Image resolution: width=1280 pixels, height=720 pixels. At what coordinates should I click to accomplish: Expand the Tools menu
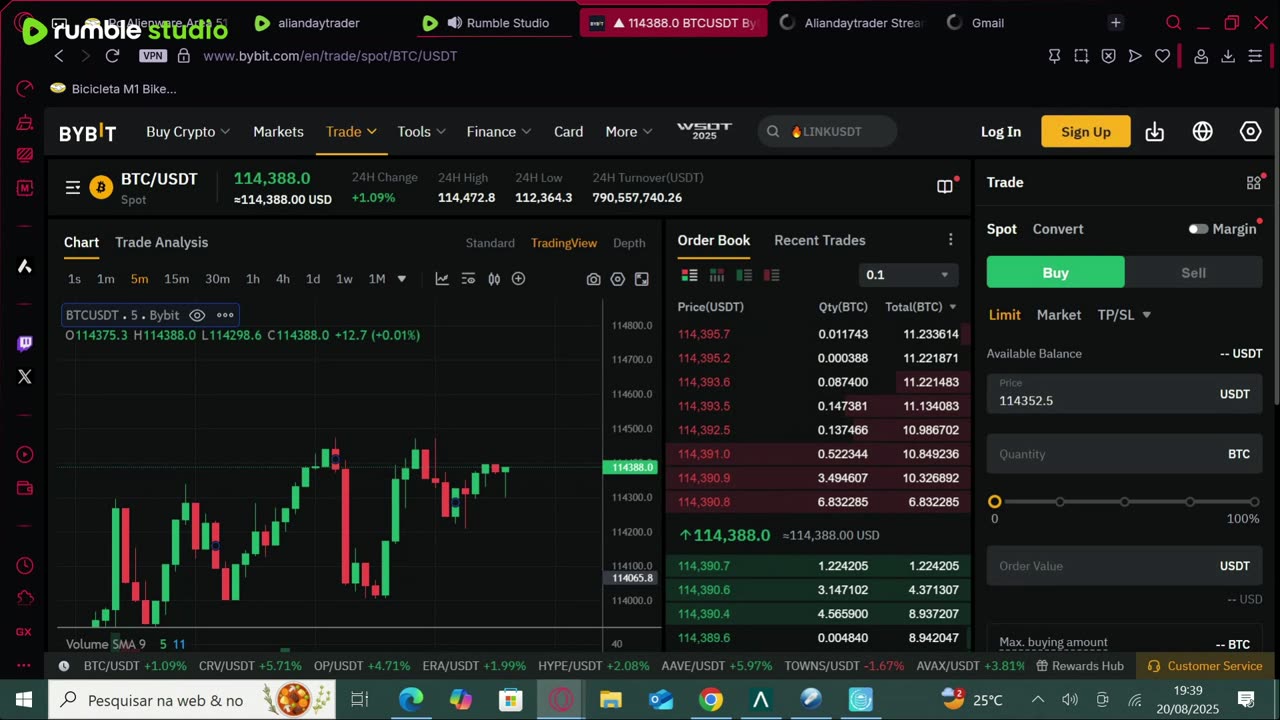tap(422, 132)
